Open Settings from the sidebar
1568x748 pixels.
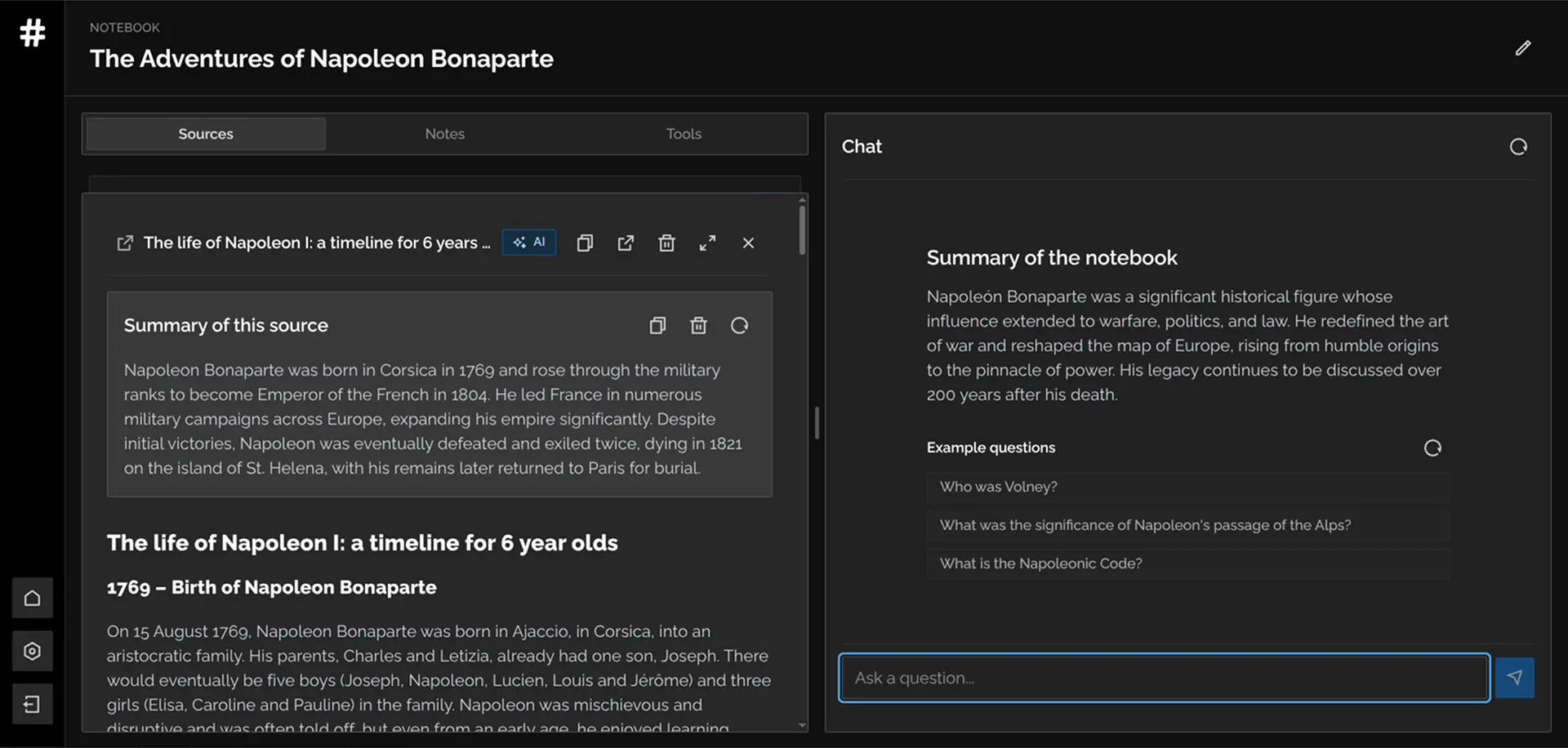(x=32, y=651)
